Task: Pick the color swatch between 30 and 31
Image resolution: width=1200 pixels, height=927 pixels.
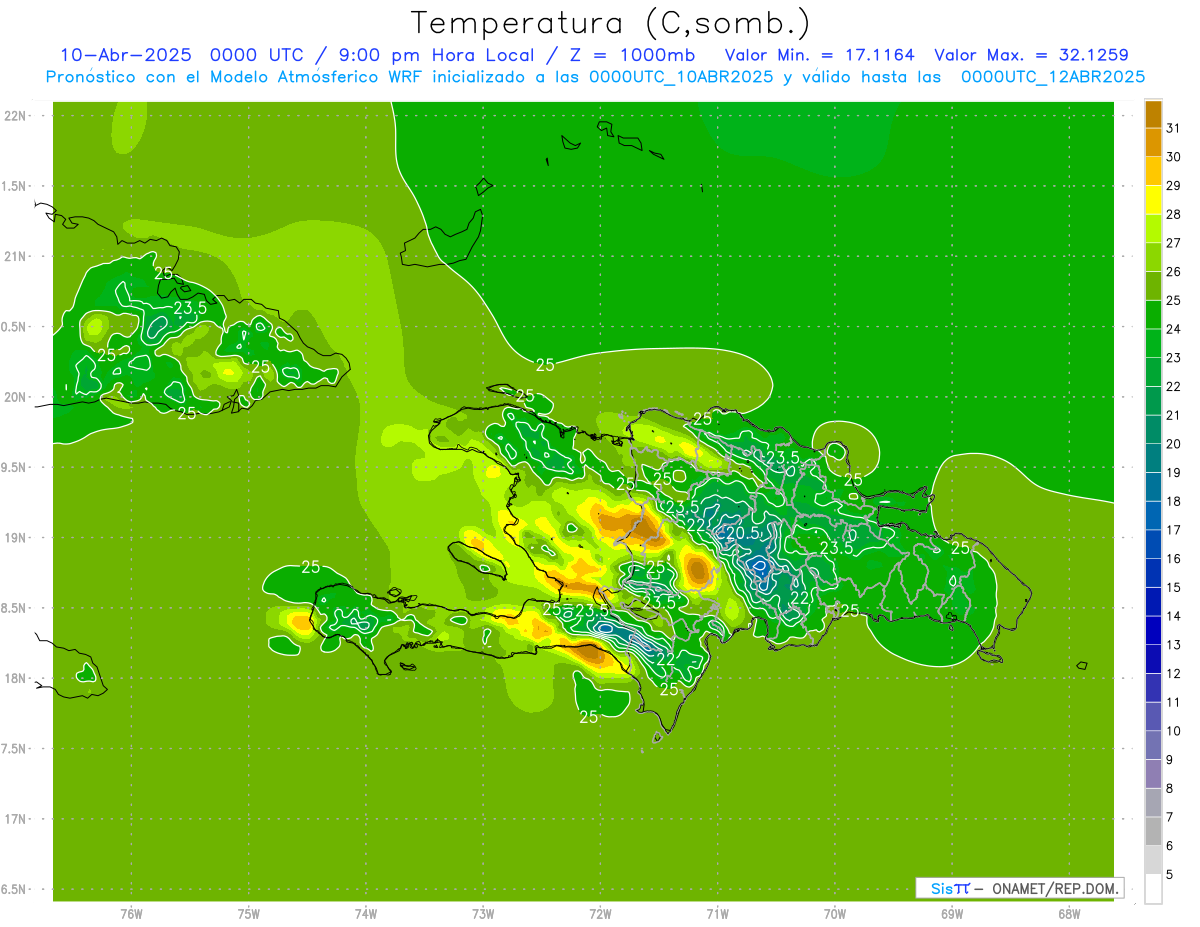Action: (1154, 143)
